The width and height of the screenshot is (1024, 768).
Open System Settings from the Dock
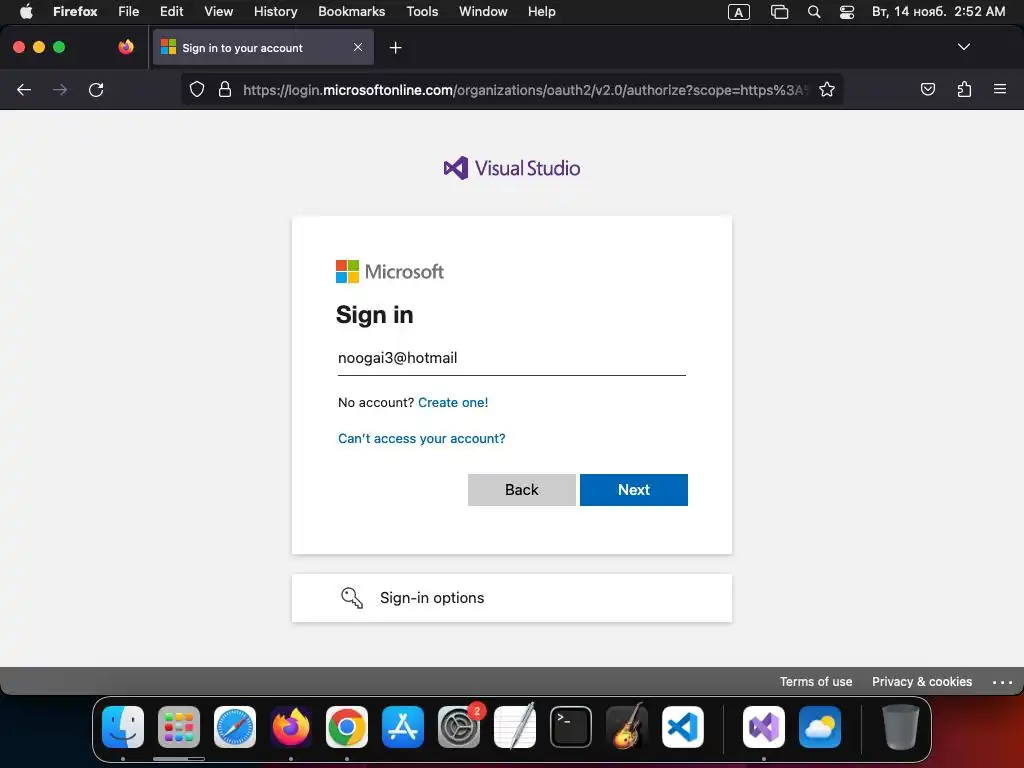coord(458,727)
